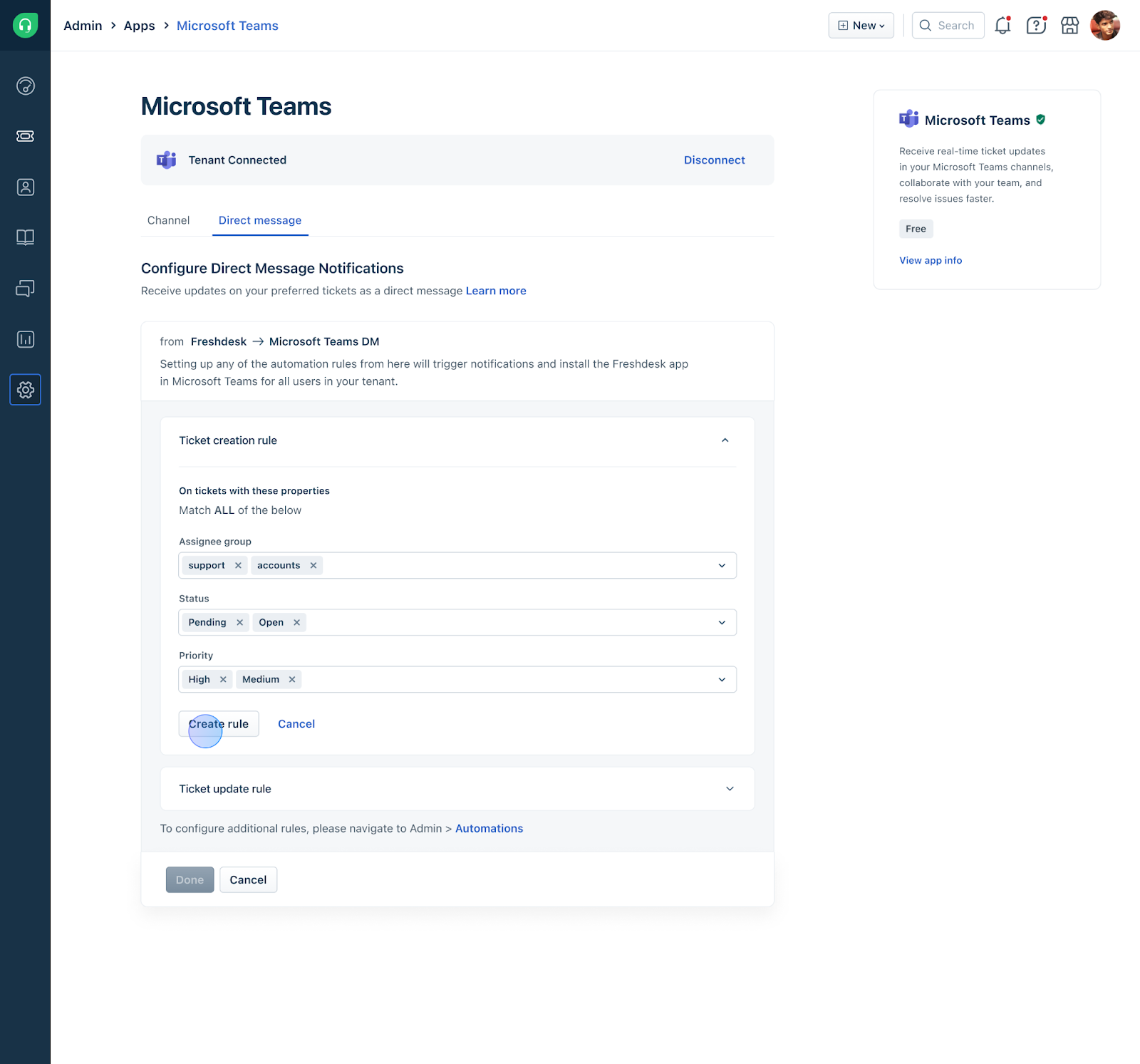Screen dimensions: 1140x1064
Task: Open the notifications bell icon
Action: pyautogui.click(x=1002, y=26)
